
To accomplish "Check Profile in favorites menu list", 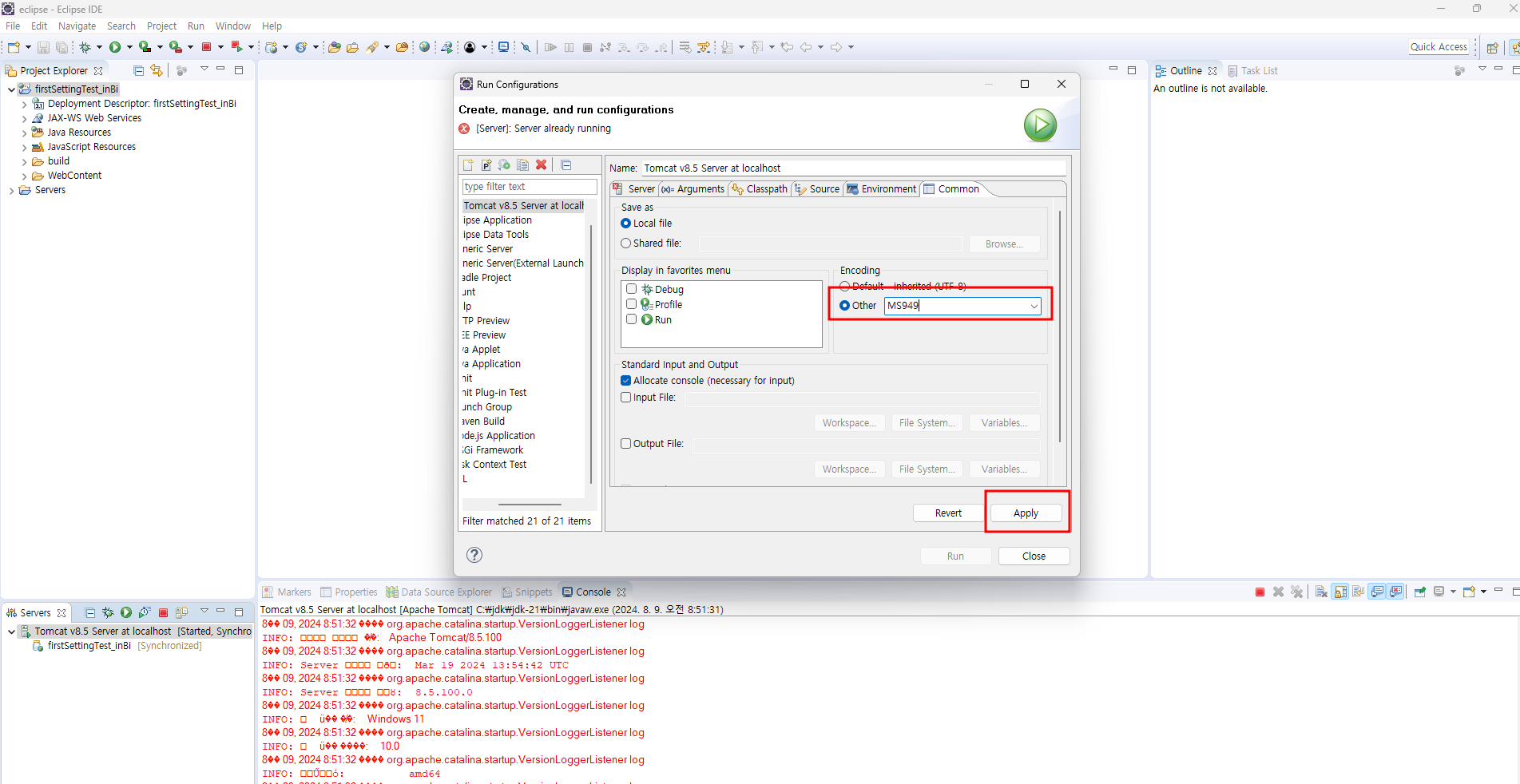I will 631,304.
